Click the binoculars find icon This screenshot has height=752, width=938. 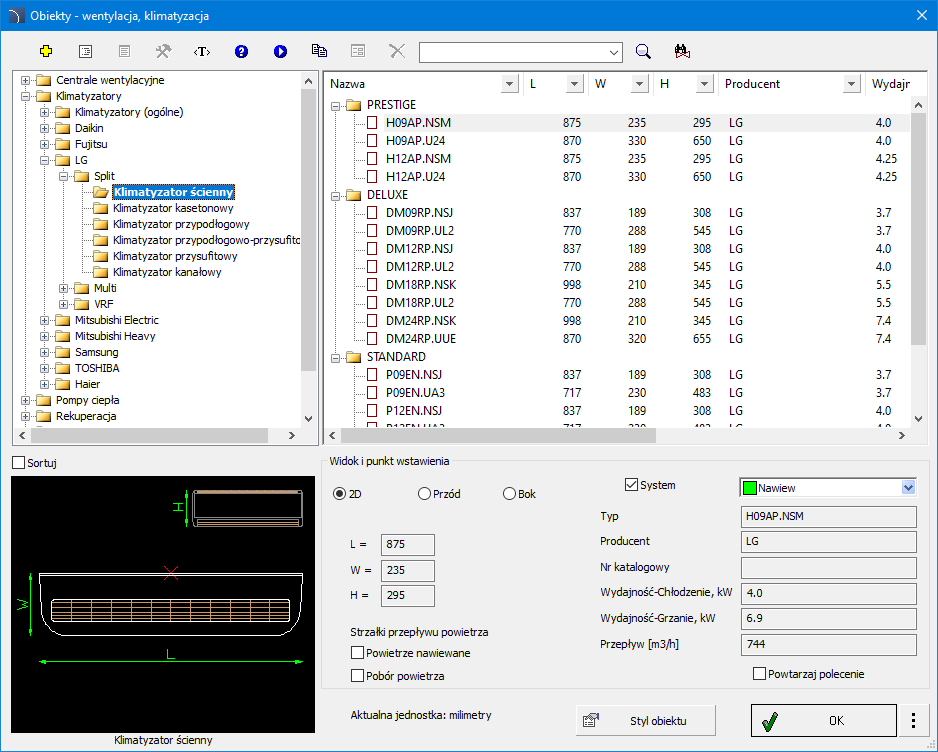pos(683,51)
